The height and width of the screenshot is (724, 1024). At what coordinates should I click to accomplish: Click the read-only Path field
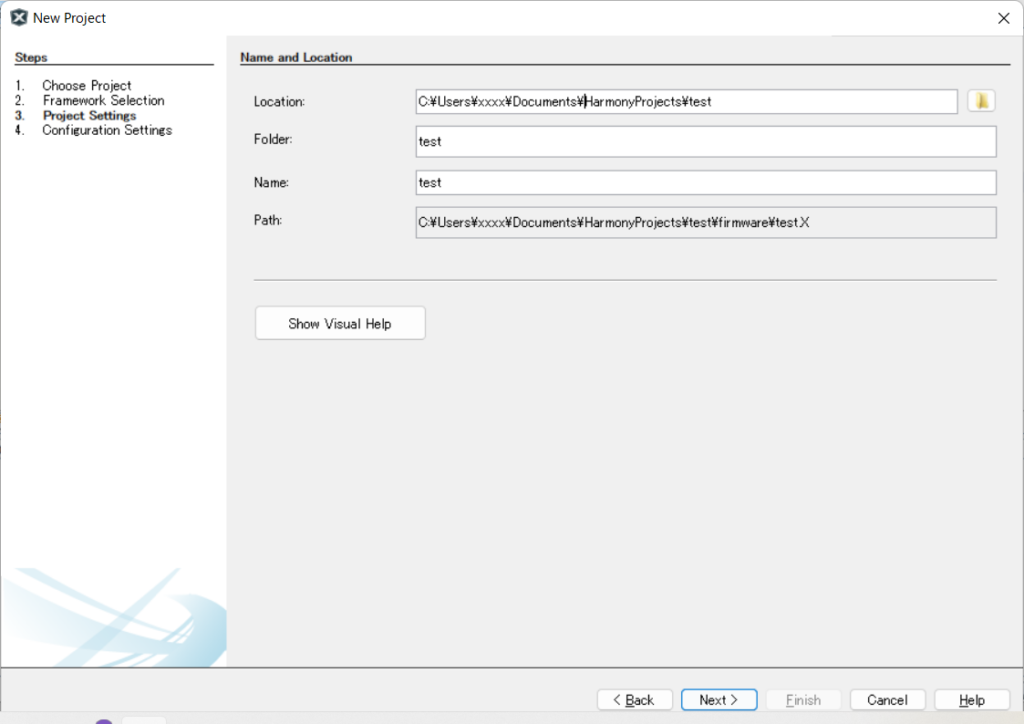(705, 223)
